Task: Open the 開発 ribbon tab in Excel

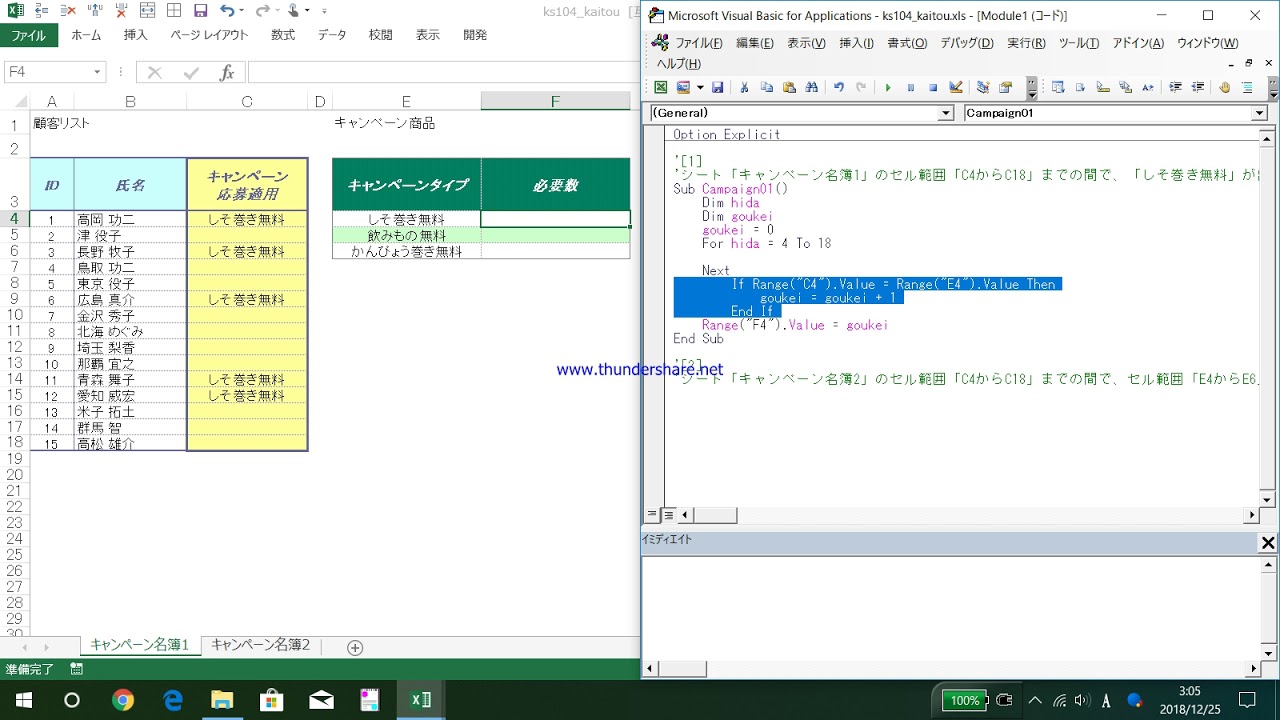Action: pyautogui.click(x=475, y=35)
